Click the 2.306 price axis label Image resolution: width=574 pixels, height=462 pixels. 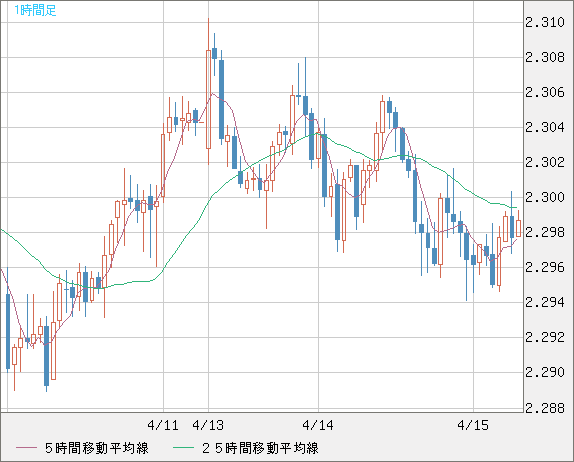(545, 92)
